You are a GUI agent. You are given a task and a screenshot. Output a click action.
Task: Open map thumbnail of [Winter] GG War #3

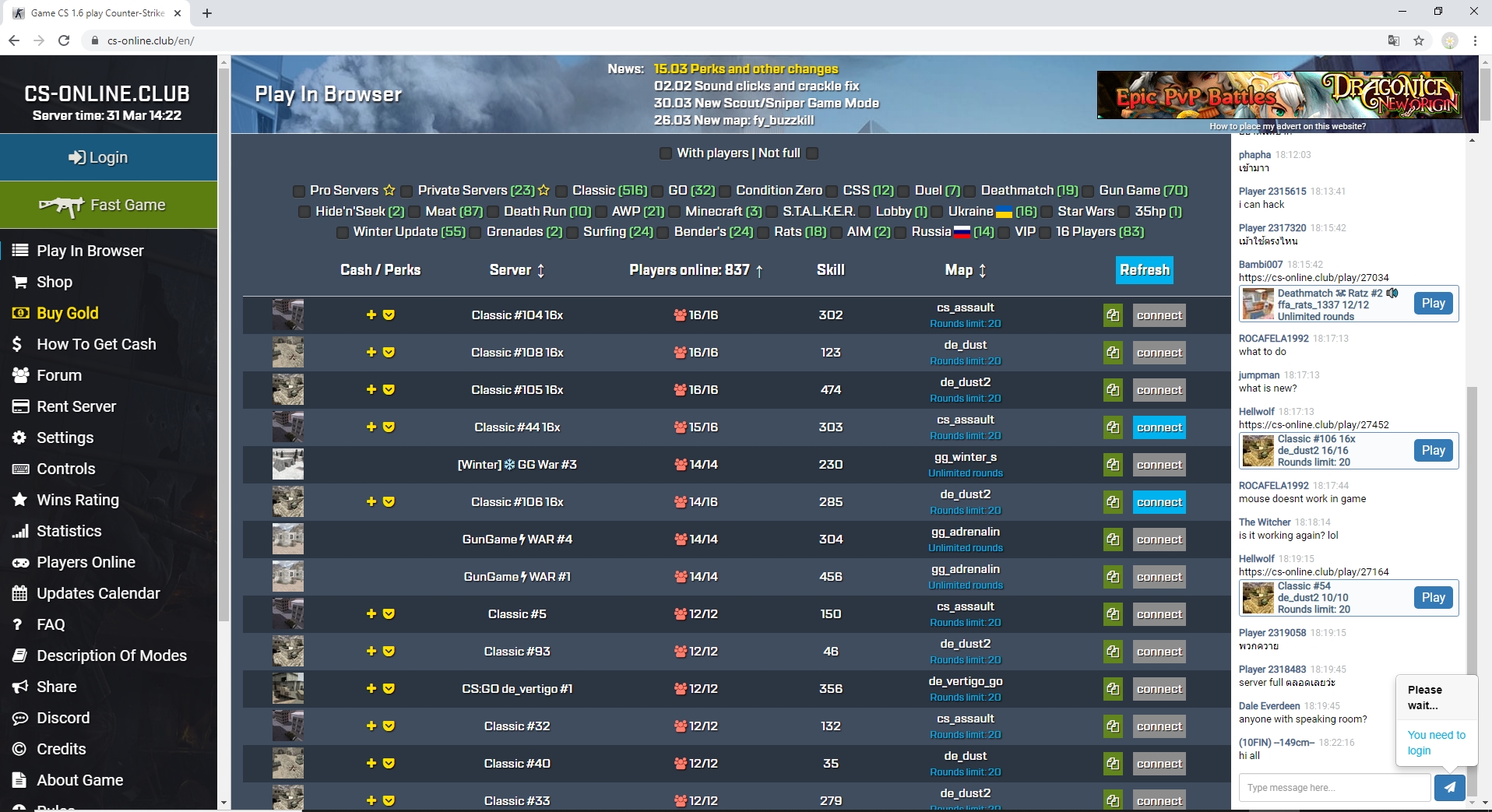288,464
